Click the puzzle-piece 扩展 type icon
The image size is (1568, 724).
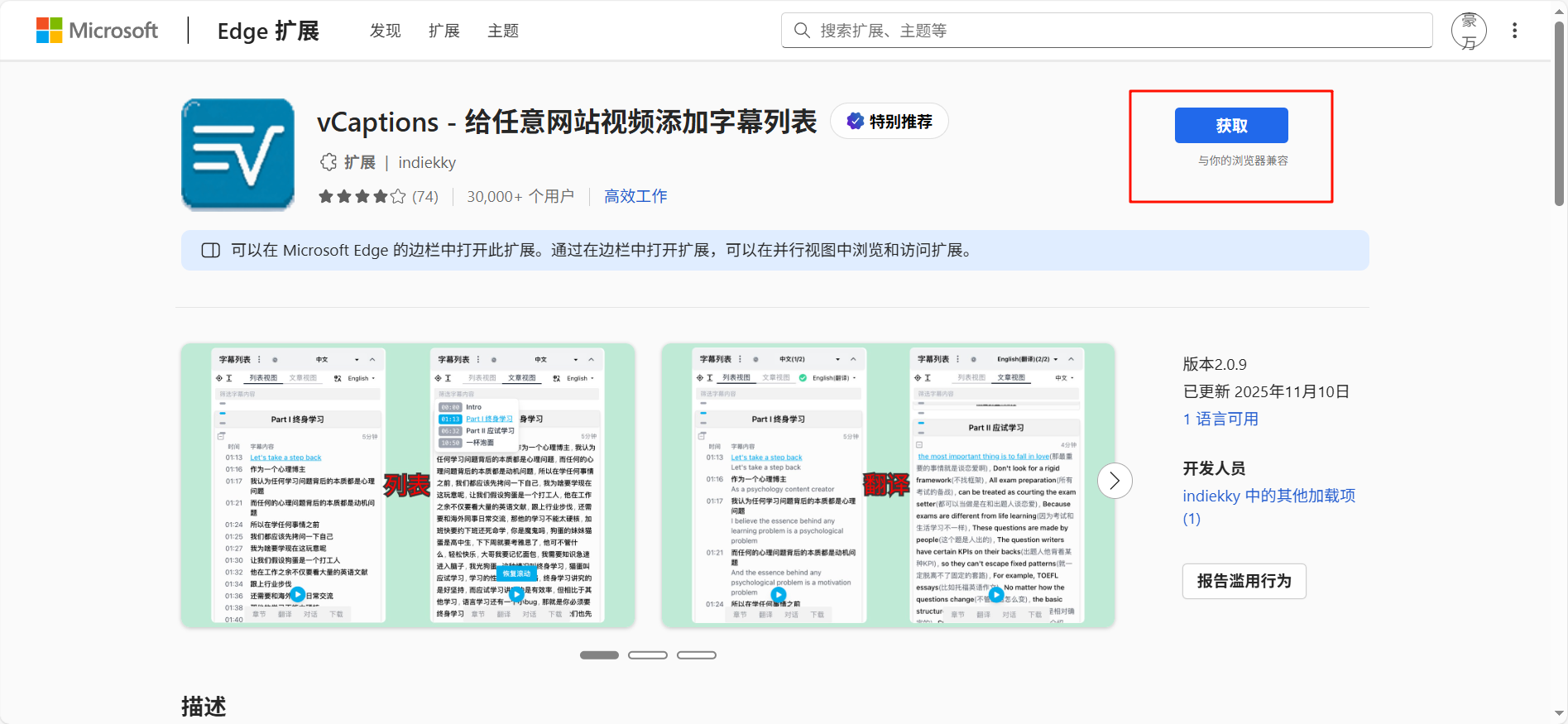click(x=328, y=162)
